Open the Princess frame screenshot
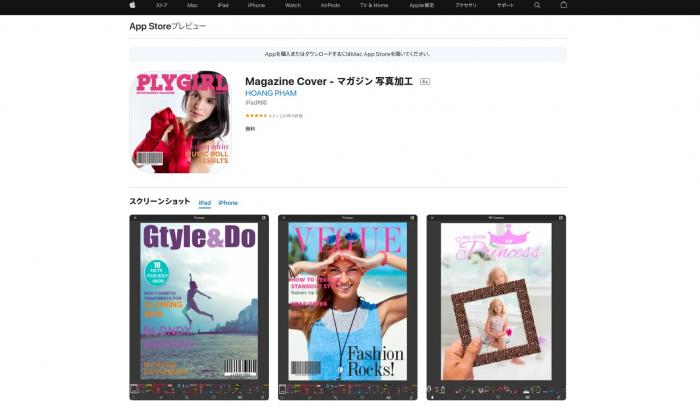The width and height of the screenshot is (700, 411). (x=496, y=307)
